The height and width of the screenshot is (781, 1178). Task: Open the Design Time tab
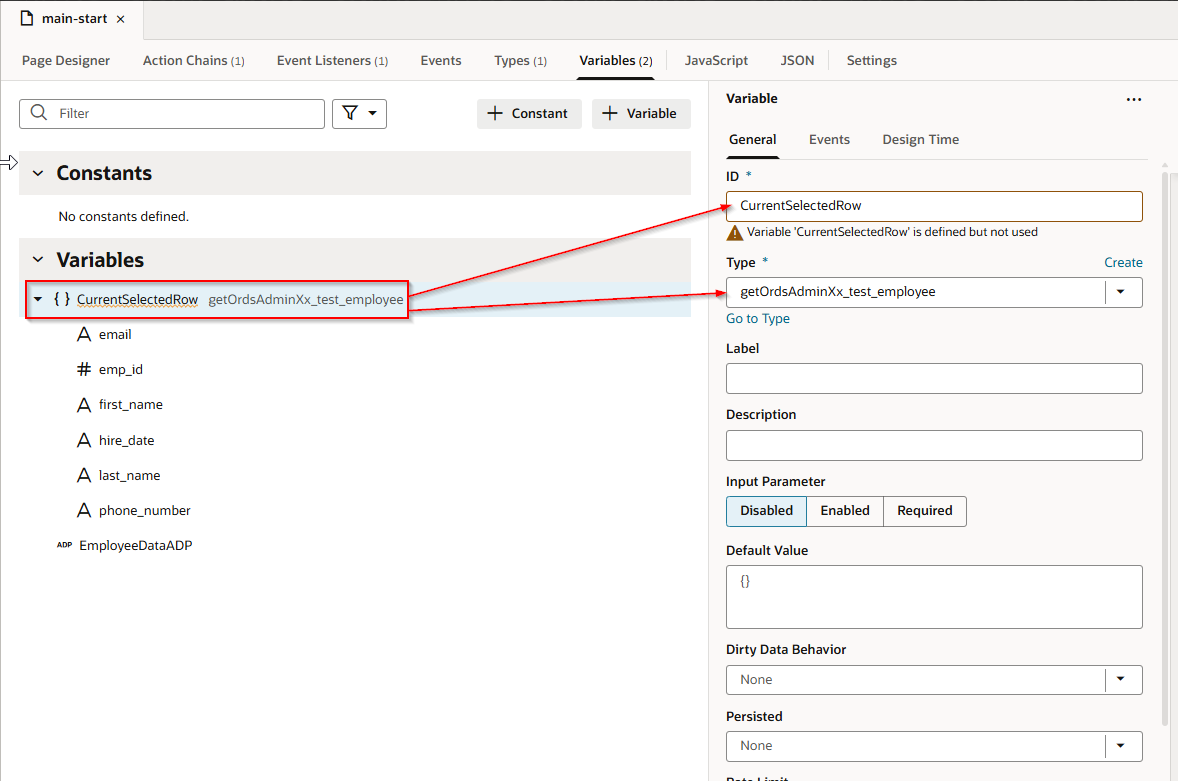point(920,140)
